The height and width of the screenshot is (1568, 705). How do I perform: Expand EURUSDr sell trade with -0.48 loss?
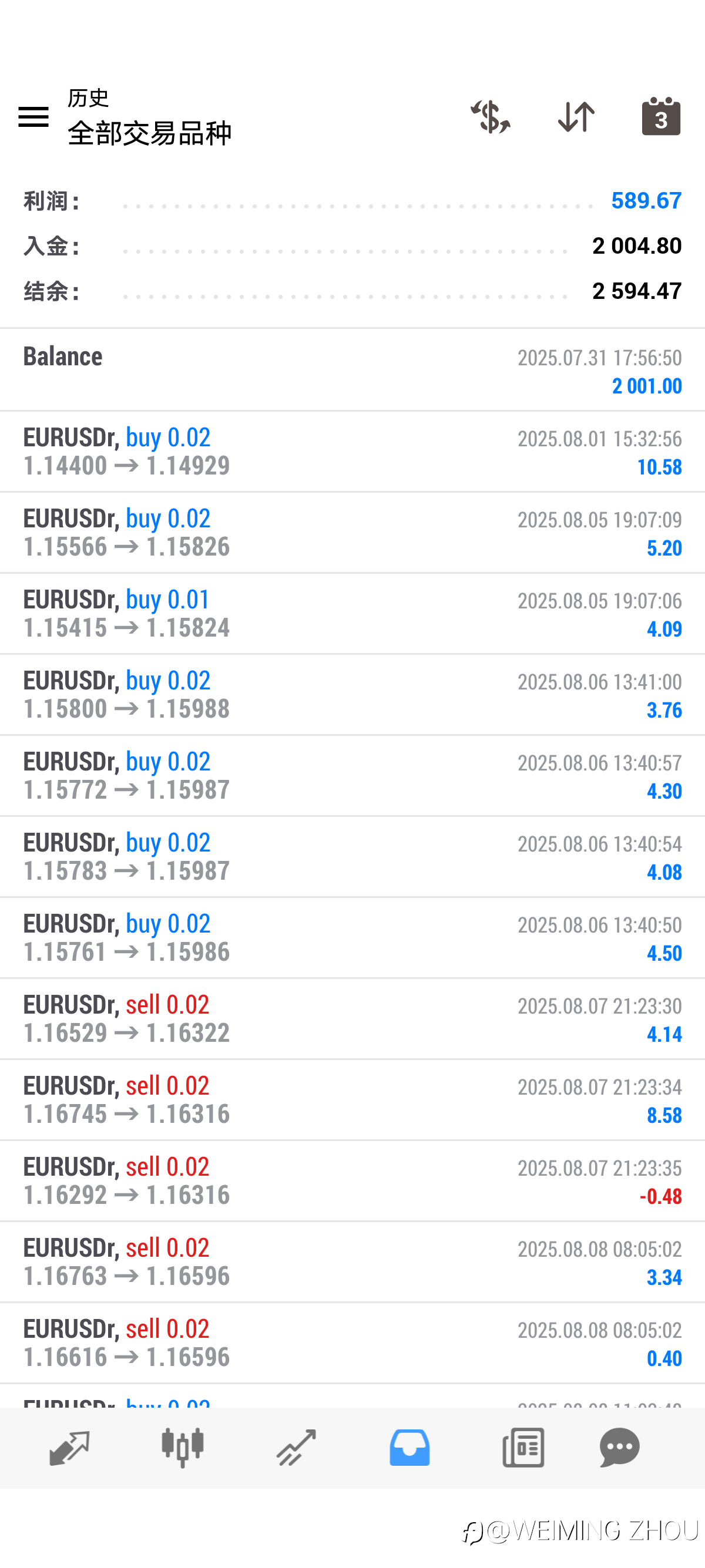click(x=352, y=1181)
